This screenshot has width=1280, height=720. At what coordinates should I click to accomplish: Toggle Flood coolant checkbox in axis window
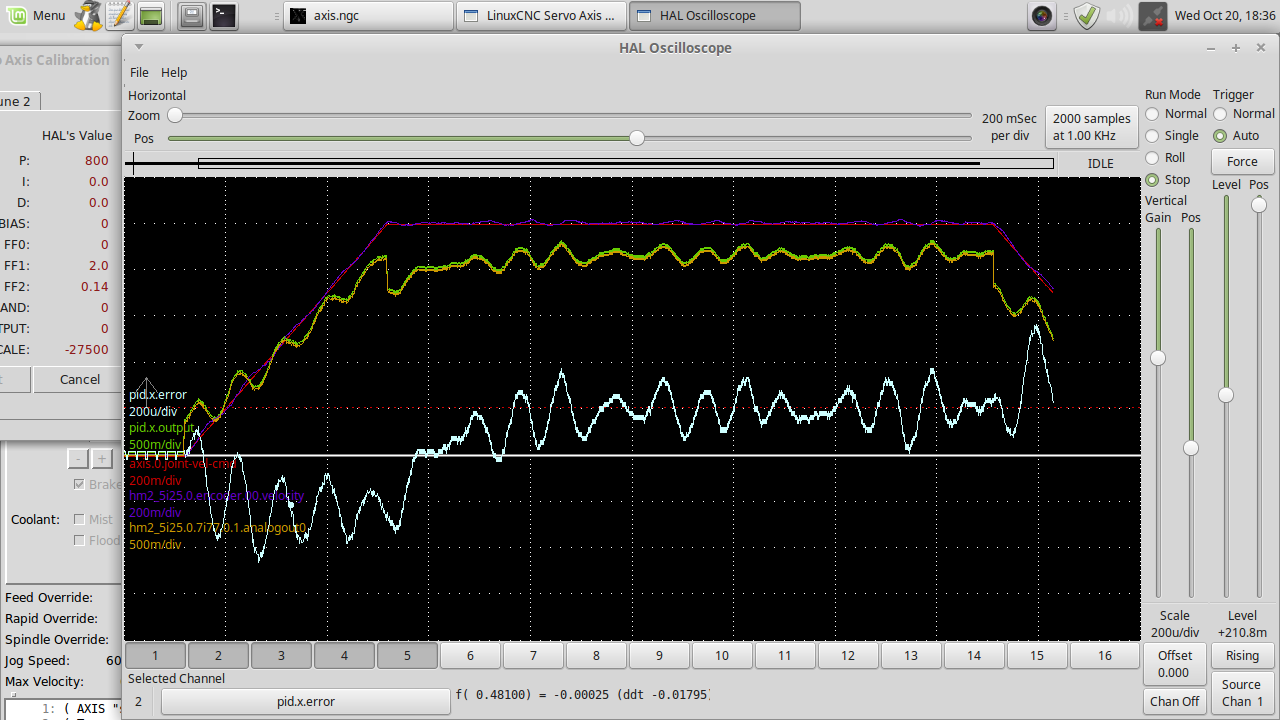tap(80, 541)
